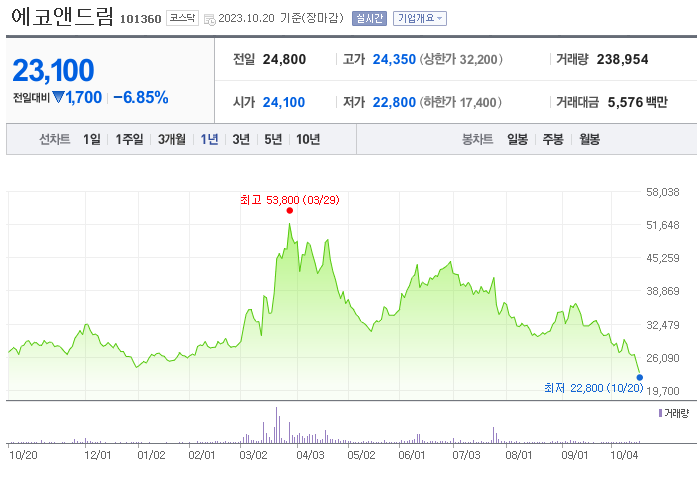Screen dimensions: 697x479
Task: Click the red high-point marker on chart
Action: coord(290,211)
